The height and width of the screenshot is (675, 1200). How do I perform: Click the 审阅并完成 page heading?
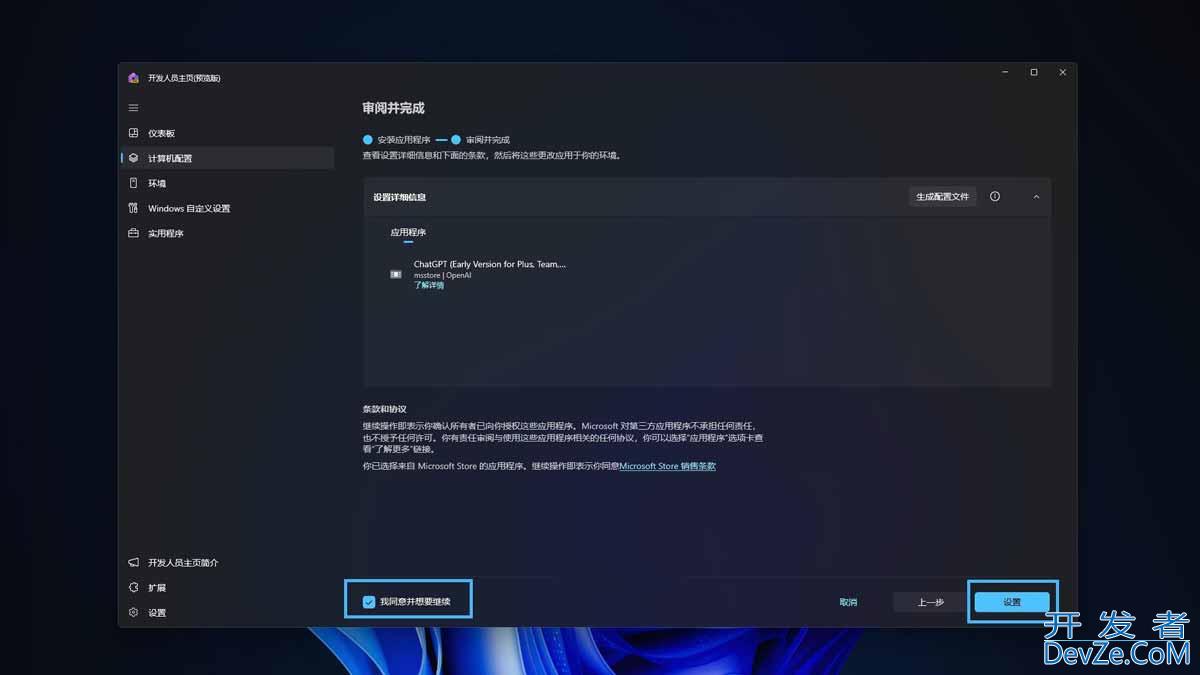point(394,108)
